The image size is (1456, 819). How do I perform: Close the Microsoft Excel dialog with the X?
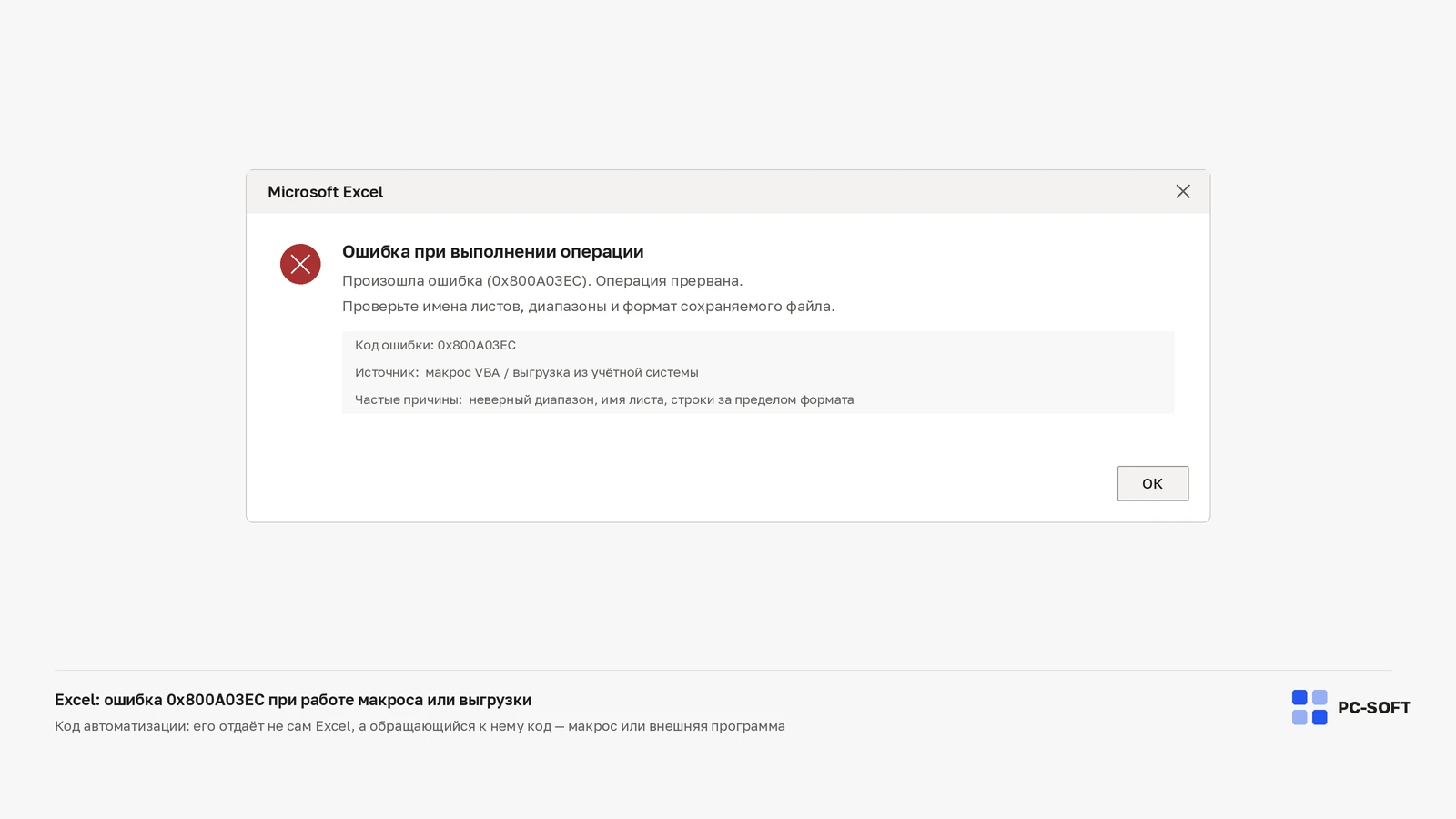point(1183,191)
